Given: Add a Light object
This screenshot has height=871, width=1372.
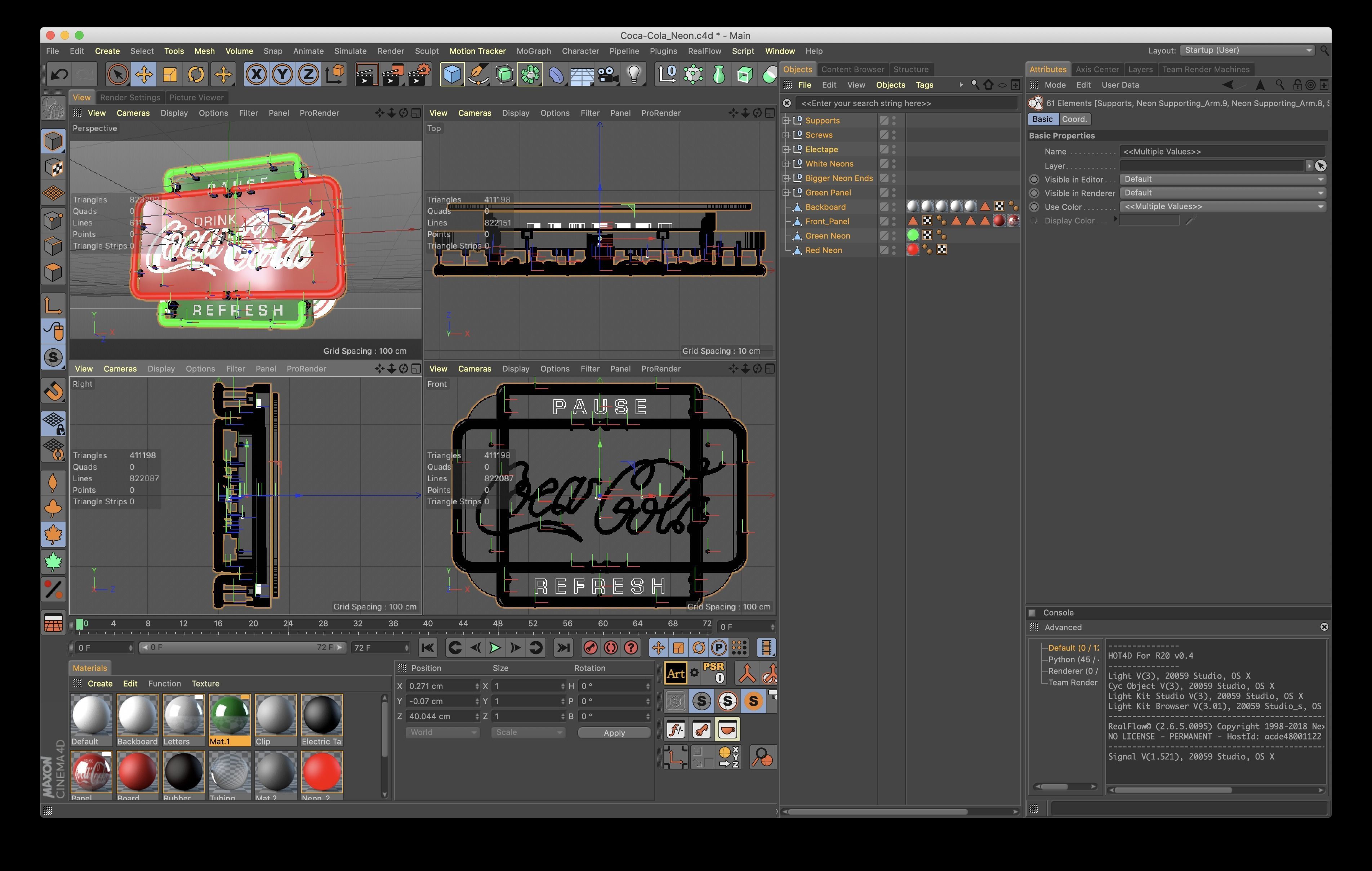Looking at the screenshot, I should [x=634, y=75].
